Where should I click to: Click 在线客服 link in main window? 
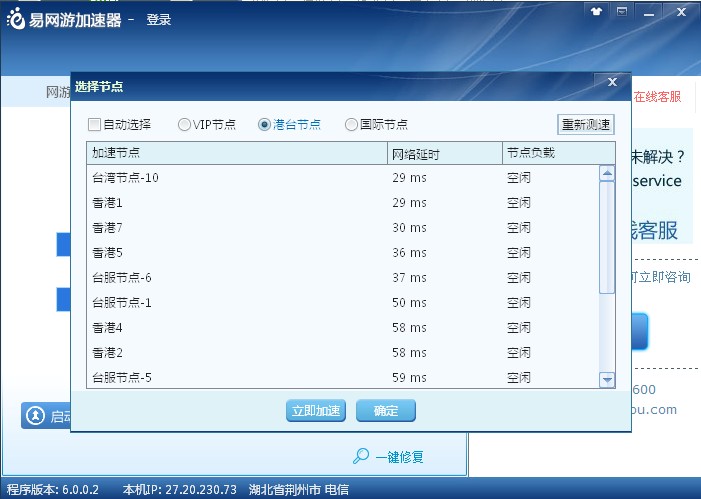pos(657,97)
